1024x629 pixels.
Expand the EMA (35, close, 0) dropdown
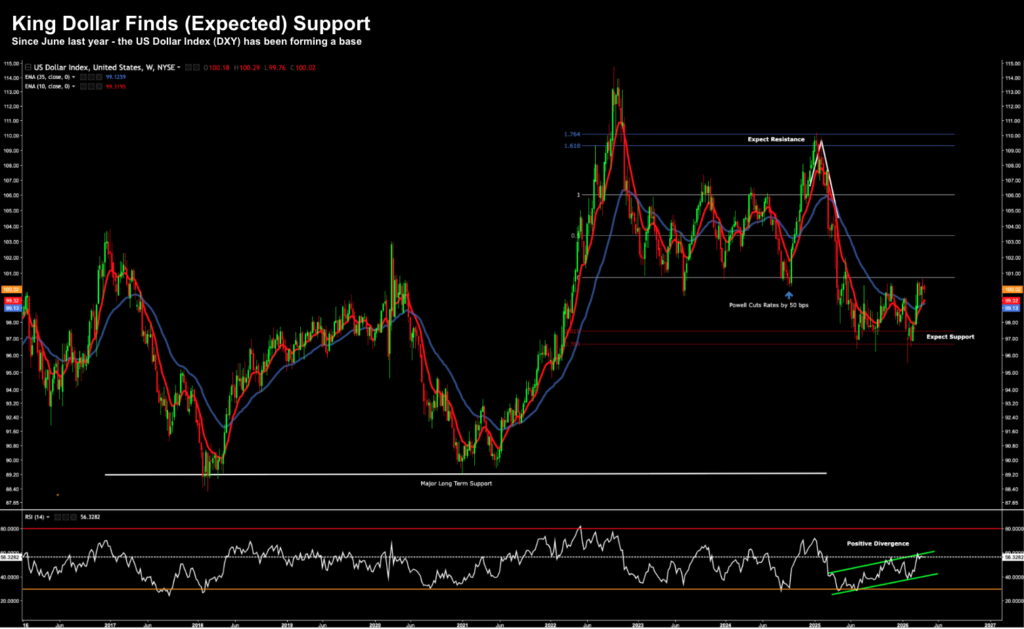point(73,76)
